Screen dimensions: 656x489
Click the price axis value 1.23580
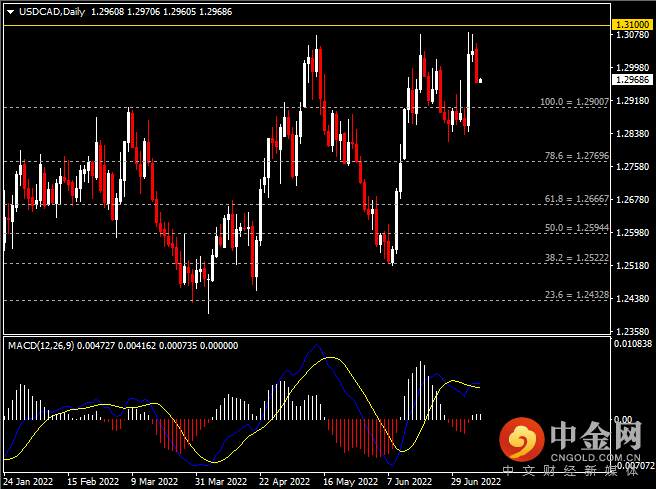[x=633, y=332]
